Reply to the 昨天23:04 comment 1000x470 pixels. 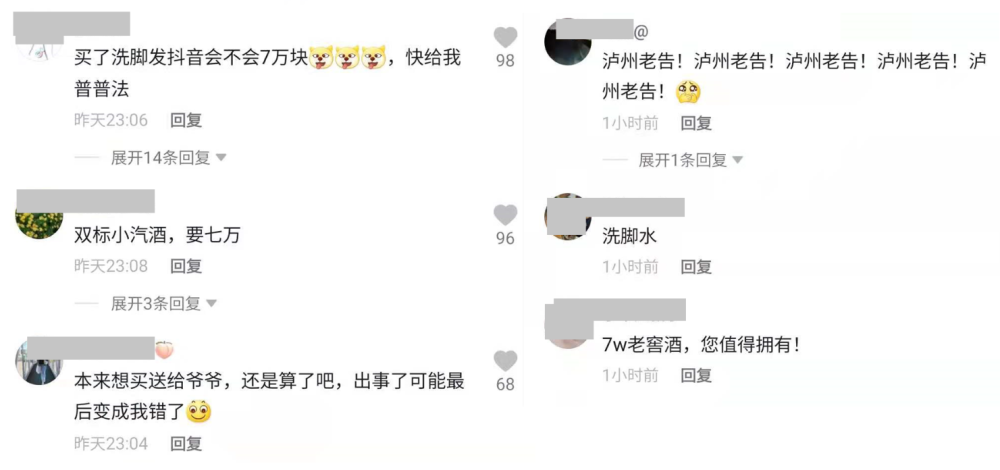[x=186, y=443]
